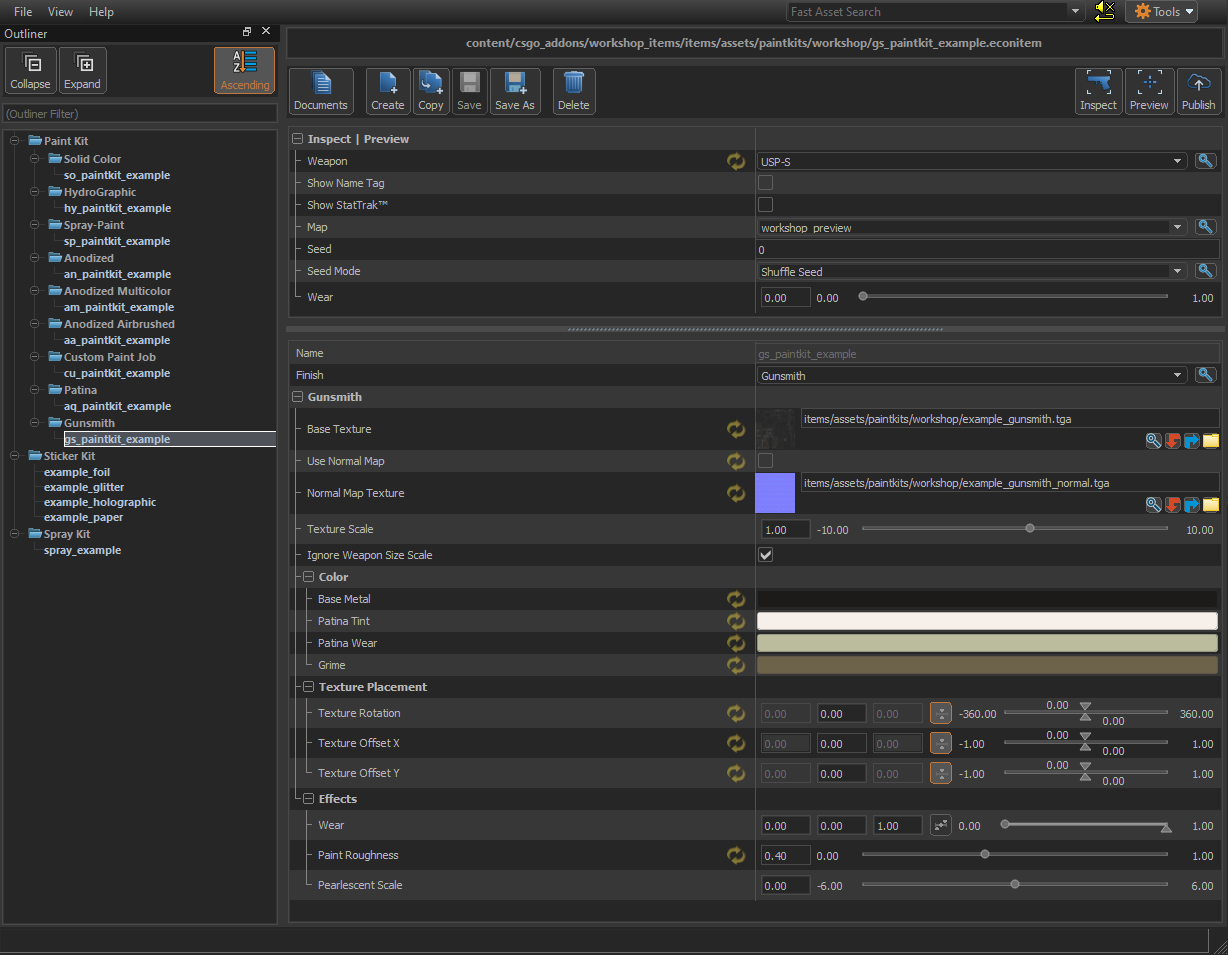Select cu_paintkit_example in the Outliner tree
1228x955 pixels.
tap(117, 373)
